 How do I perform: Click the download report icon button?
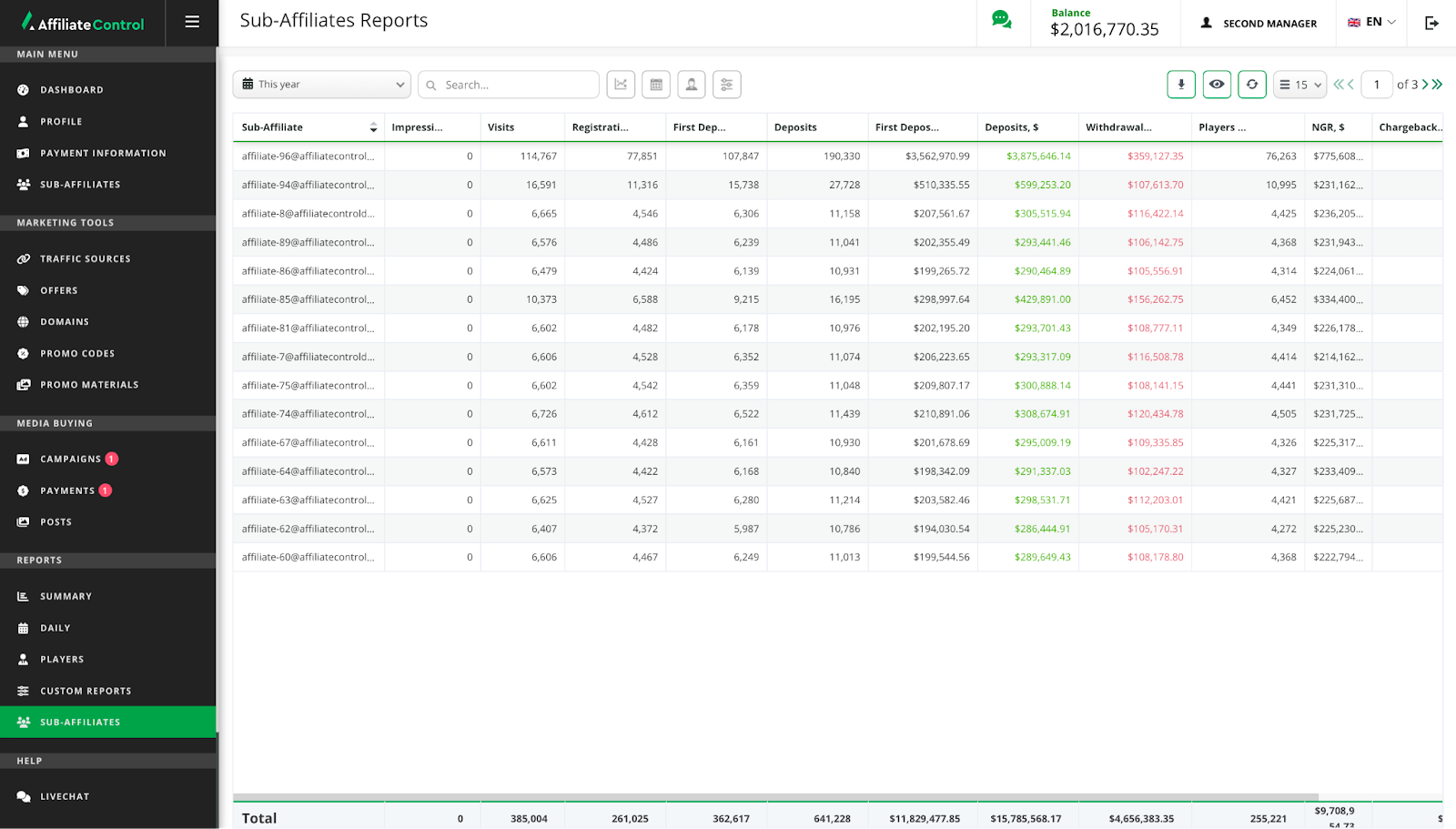click(x=1181, y=85)
